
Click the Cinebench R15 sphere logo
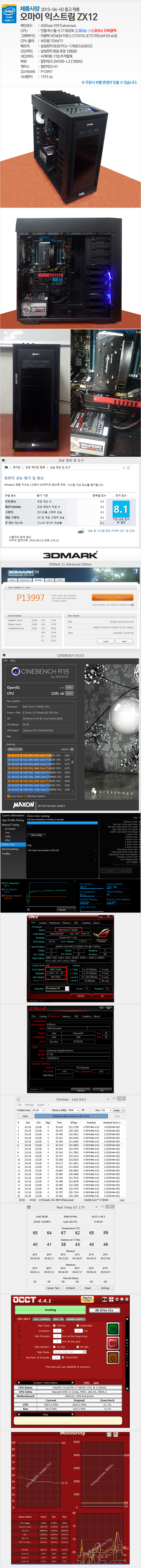tap(16, 672)
